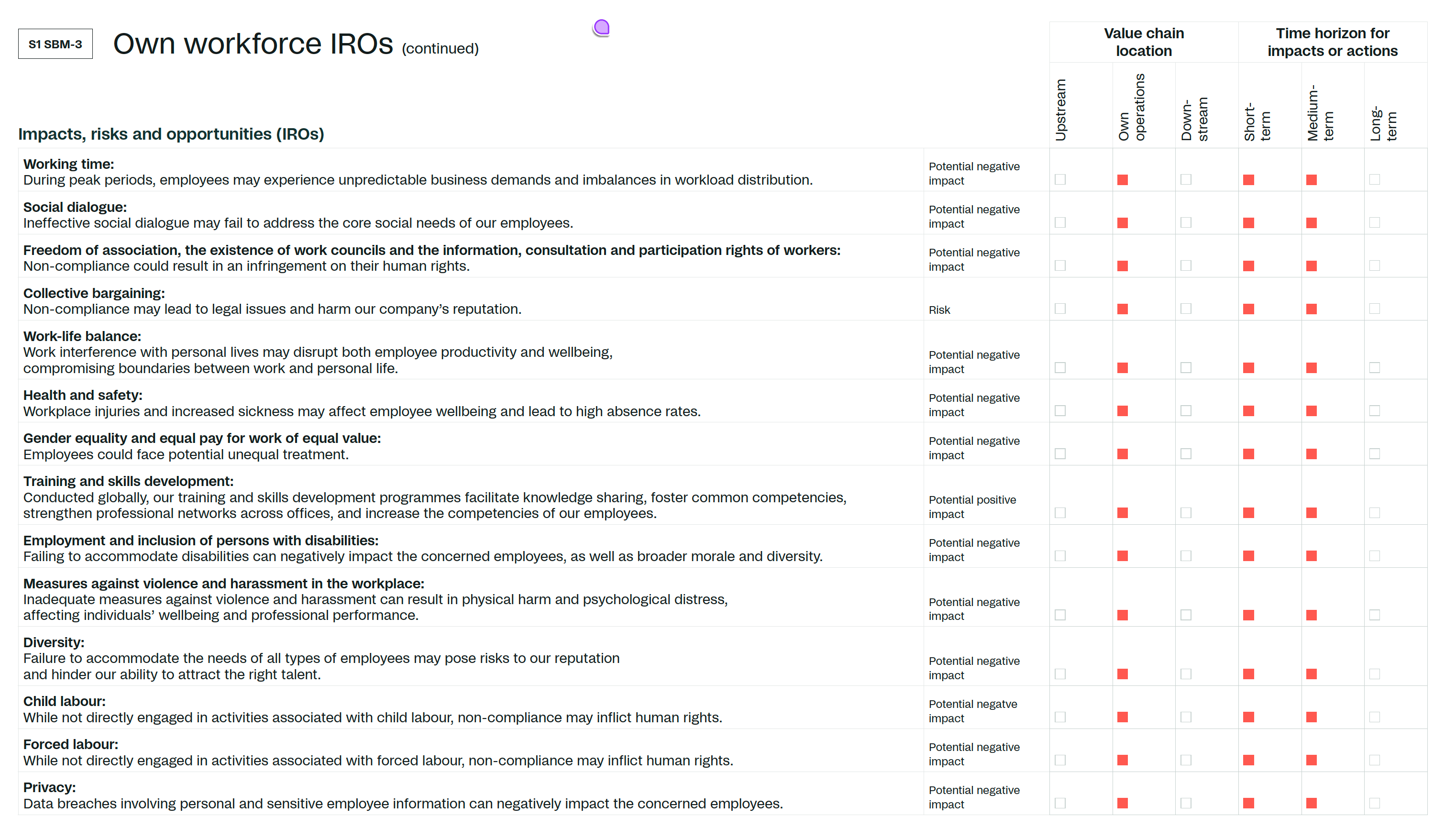Click the Impacts, risks and opportunities (IROs) heading
Screen dimensions: 1456x839
171,133
